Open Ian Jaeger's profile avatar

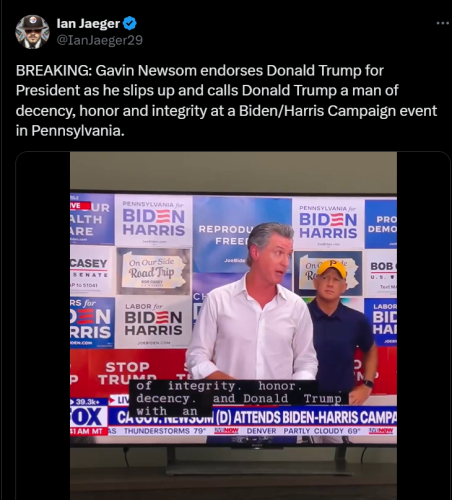tap(32, 32)
